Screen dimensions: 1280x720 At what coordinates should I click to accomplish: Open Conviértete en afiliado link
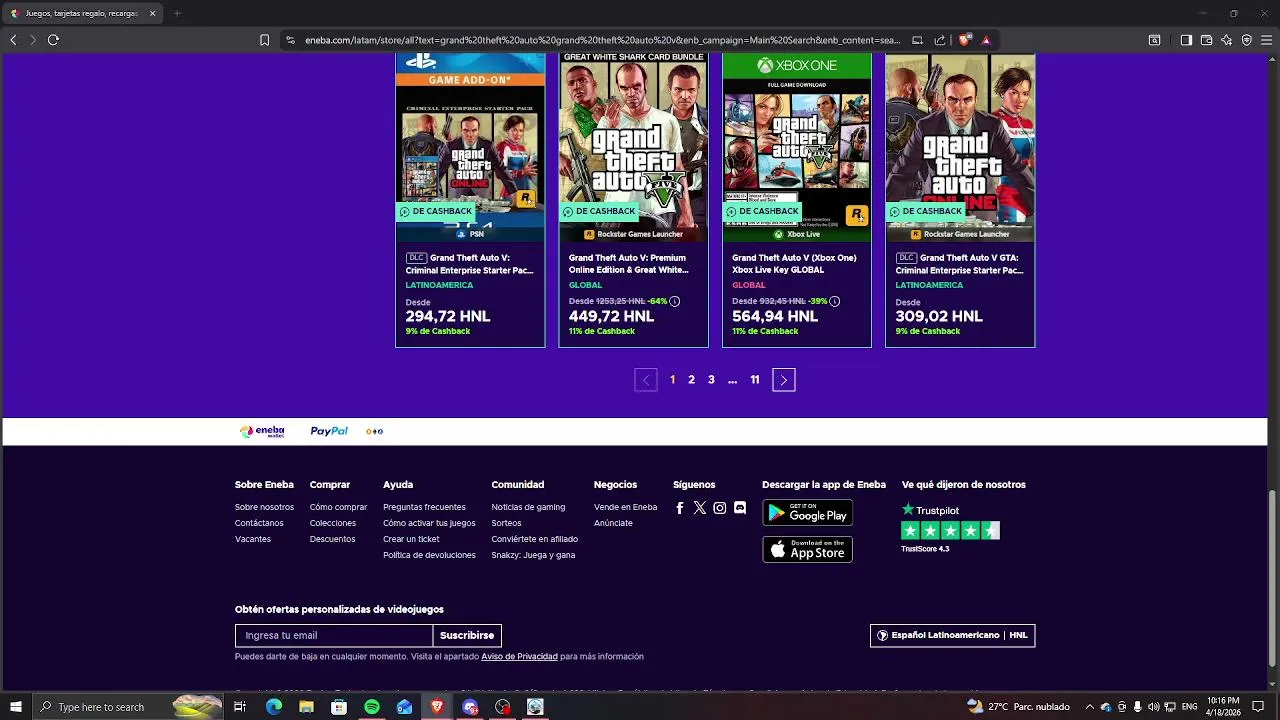pos(534,539)
